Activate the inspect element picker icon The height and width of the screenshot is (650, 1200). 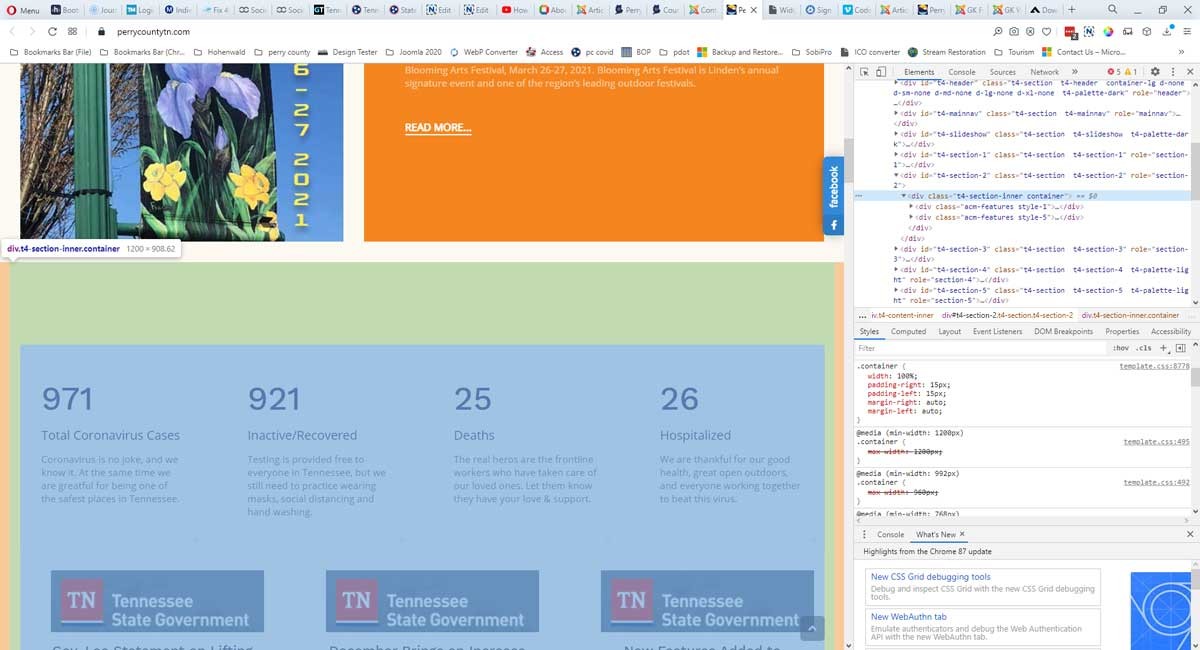865,72
